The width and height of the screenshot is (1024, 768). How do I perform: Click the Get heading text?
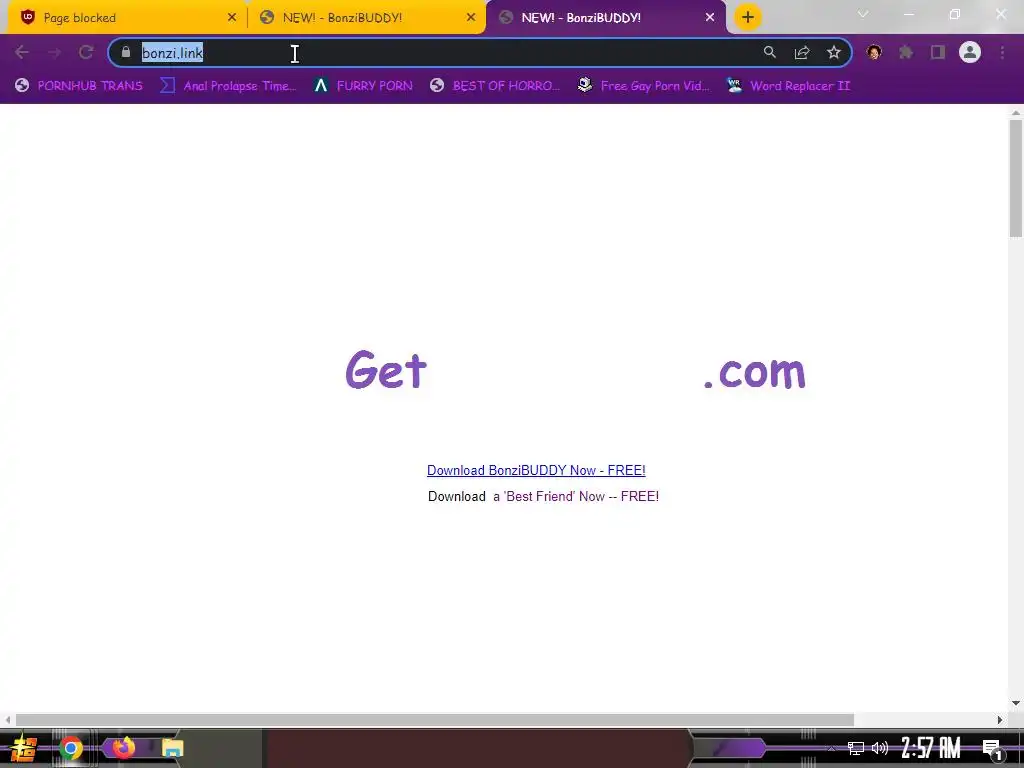[386, 370]
